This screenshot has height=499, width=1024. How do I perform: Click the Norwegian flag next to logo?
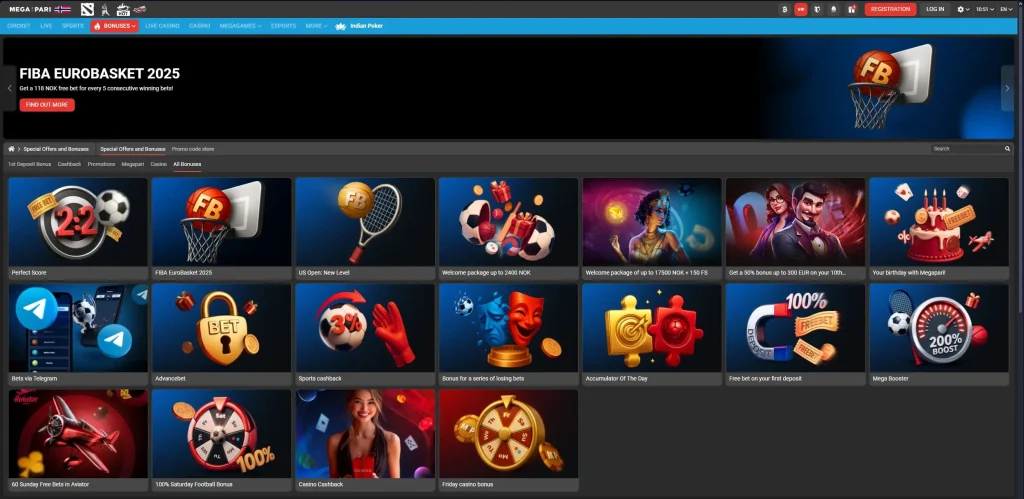click(63, 9)
